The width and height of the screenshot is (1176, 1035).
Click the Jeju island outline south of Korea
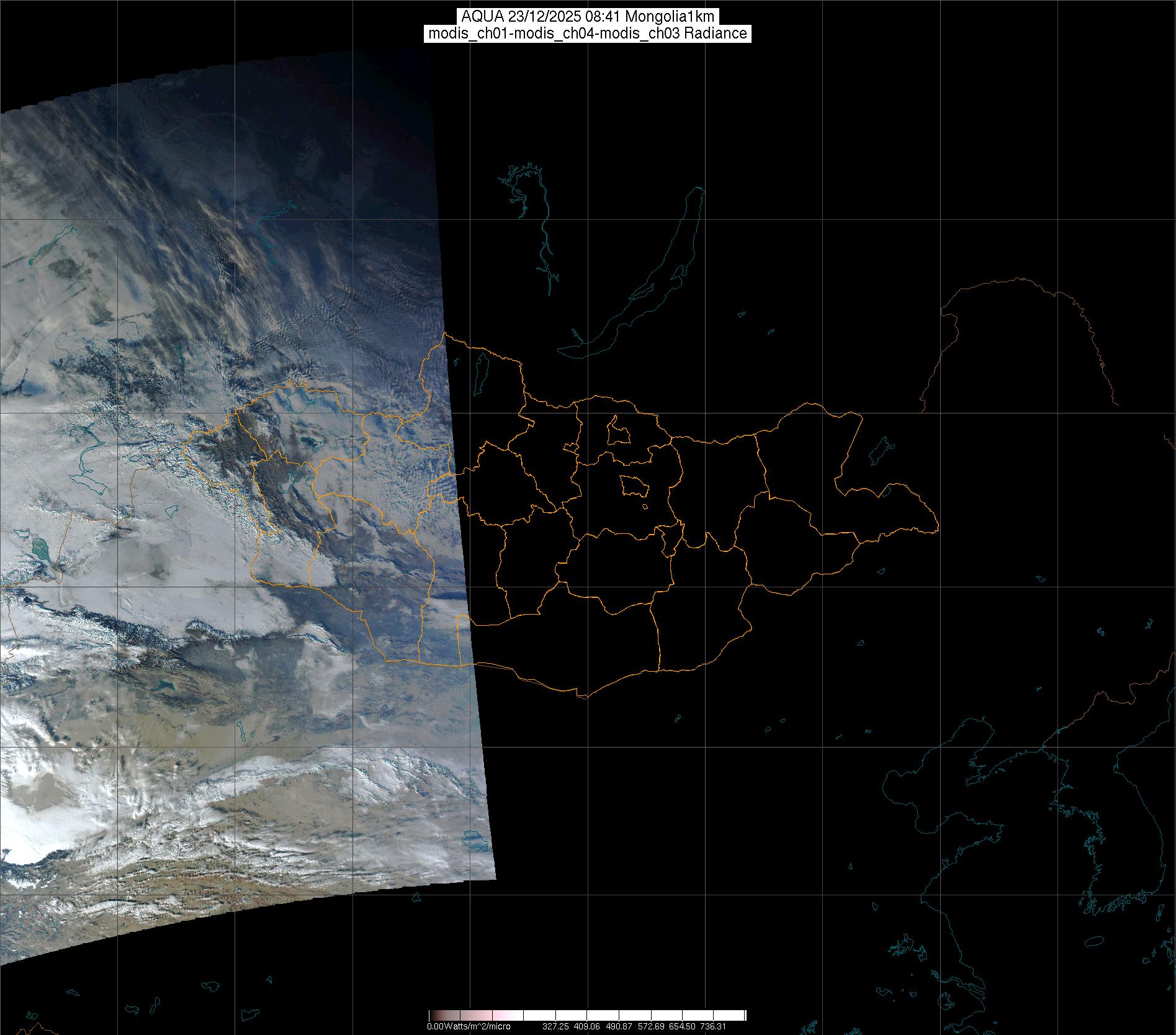(x=1097, y=959)
